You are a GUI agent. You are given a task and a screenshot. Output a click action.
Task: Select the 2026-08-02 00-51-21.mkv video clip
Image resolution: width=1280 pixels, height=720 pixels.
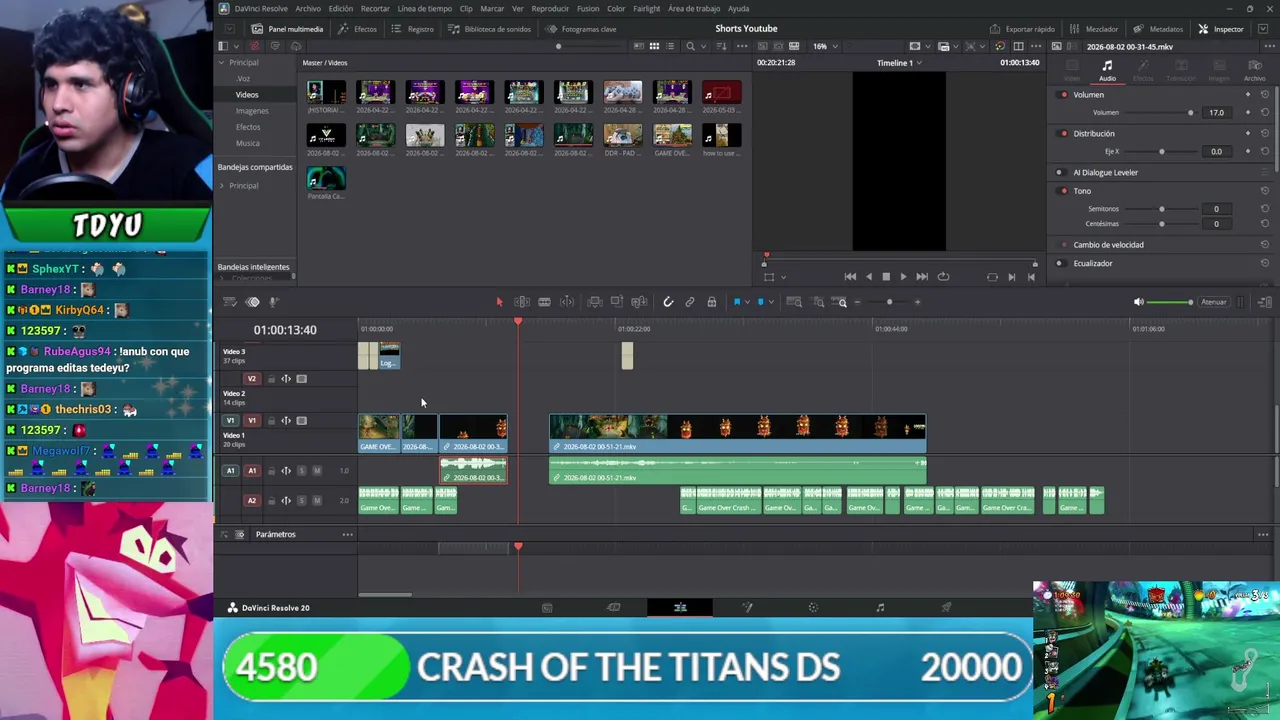(738, 434)
